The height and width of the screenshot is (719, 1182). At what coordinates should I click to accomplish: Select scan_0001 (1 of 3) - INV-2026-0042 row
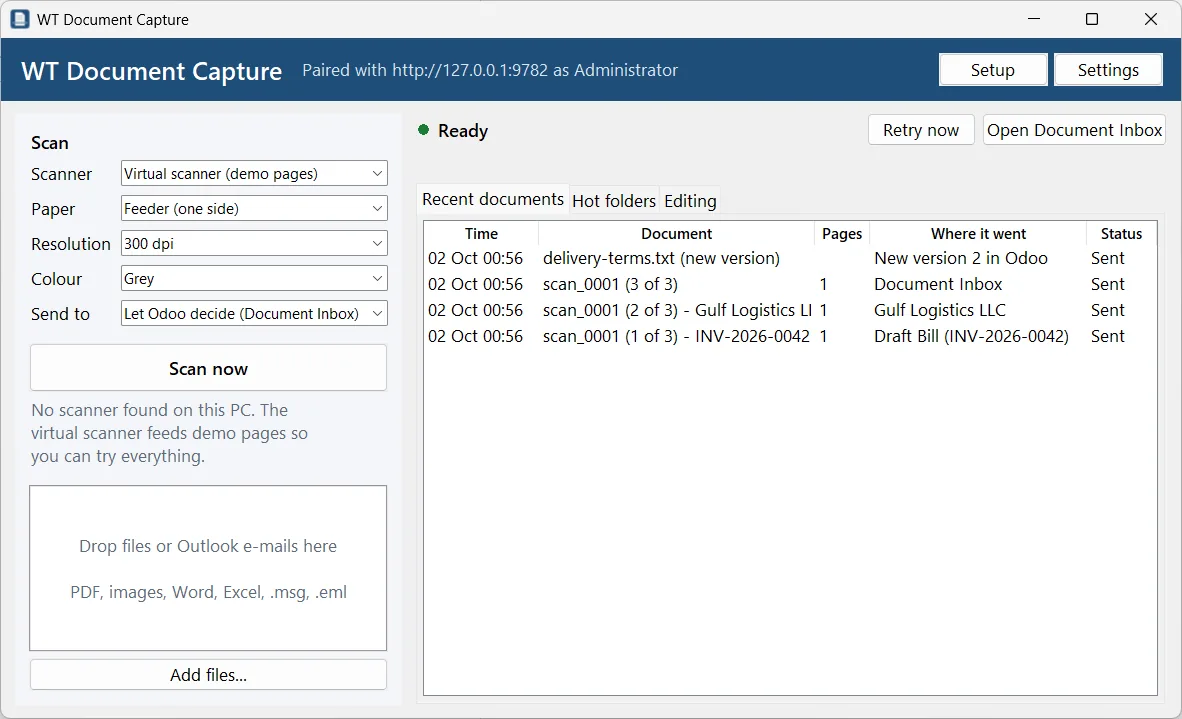pyautogui.click(x=790, y=336)
